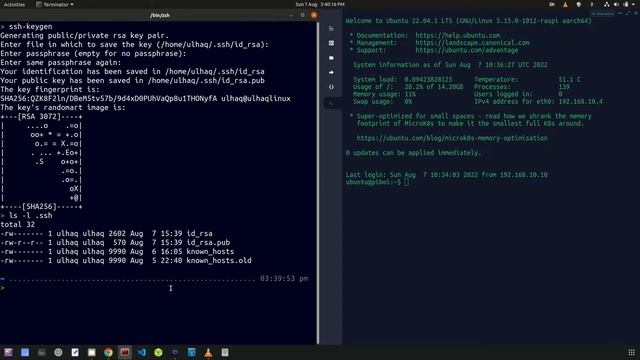Viewport: 640px width, 360px height.
Task: Click the [RSA 3072] randomart header
Action: point(41,117)
